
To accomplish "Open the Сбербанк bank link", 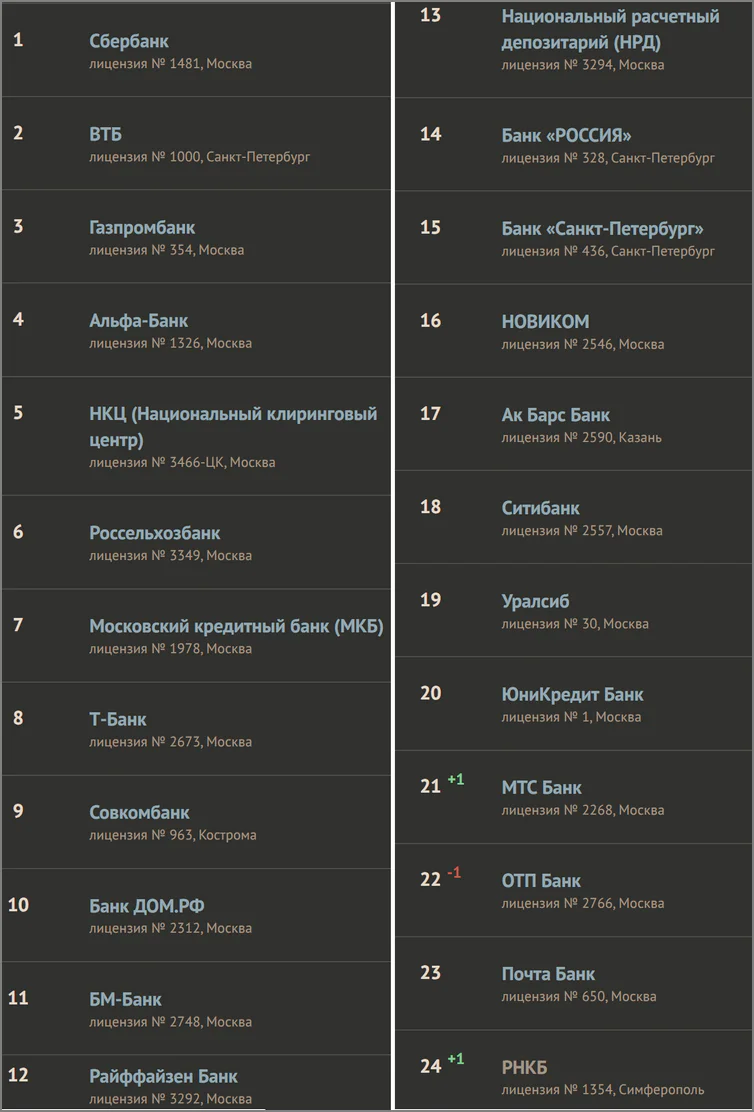I will pyautogui.click(x=129, y=41).
